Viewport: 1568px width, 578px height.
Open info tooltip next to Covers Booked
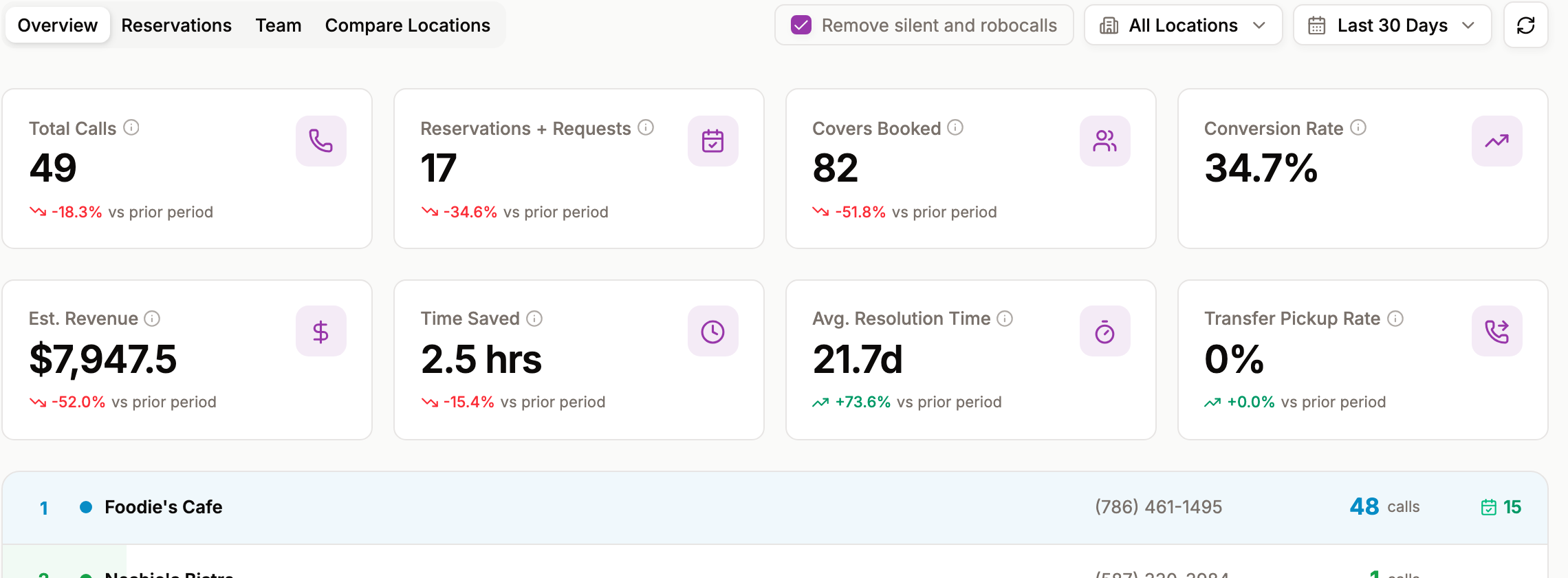pyautogui.click(x=955, y=128)
